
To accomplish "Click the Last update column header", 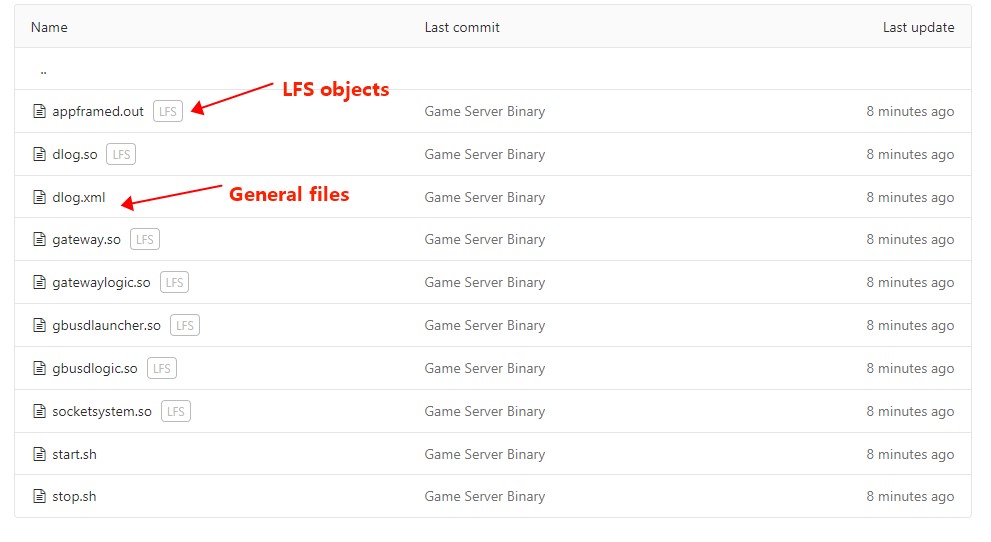I will click(x=918, y=27).
